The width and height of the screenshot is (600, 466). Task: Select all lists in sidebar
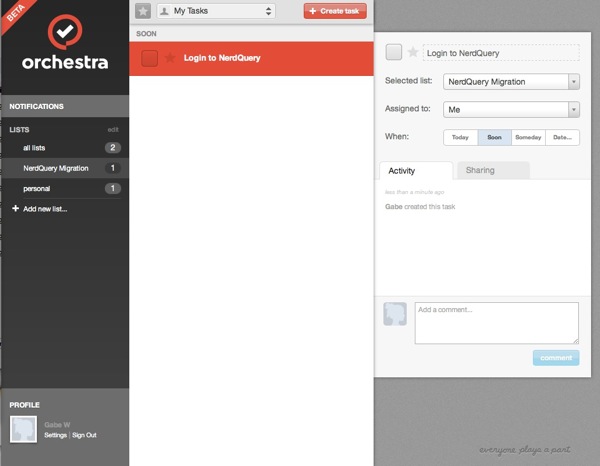click(x=65, y=148)
